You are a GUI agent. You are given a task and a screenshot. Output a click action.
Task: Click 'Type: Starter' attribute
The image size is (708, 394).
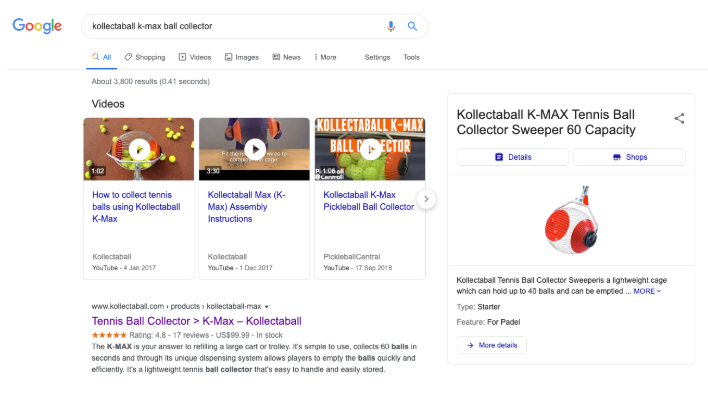[x=478, y=307]
